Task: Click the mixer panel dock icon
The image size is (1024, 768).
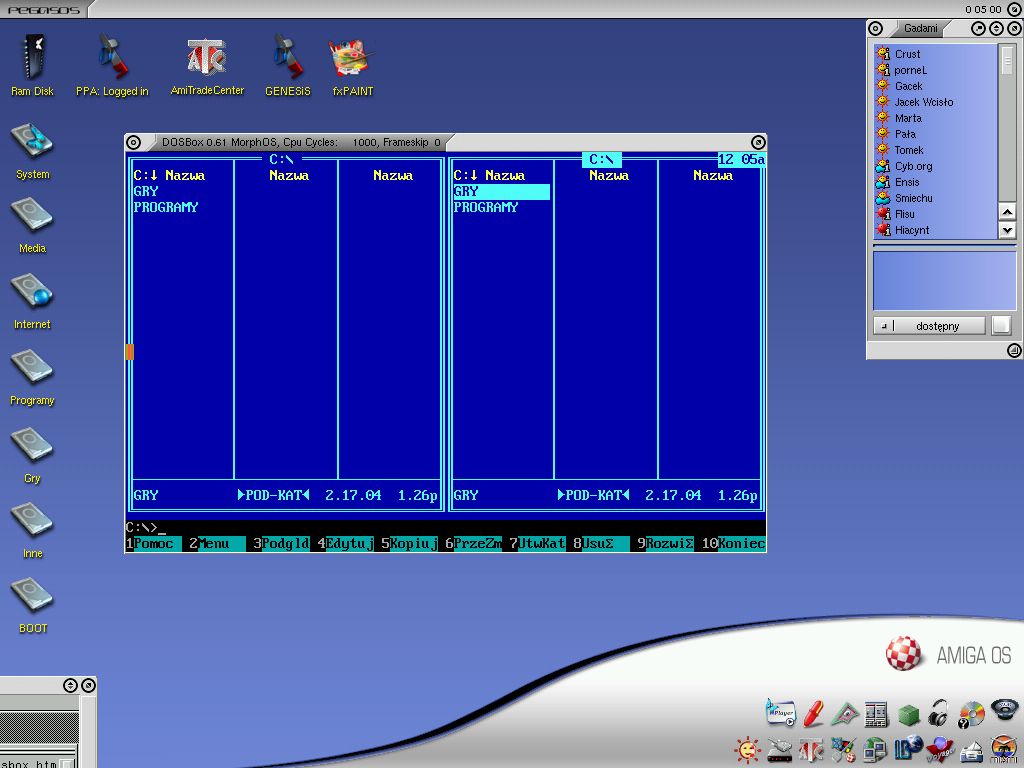Action: [876, 714]
